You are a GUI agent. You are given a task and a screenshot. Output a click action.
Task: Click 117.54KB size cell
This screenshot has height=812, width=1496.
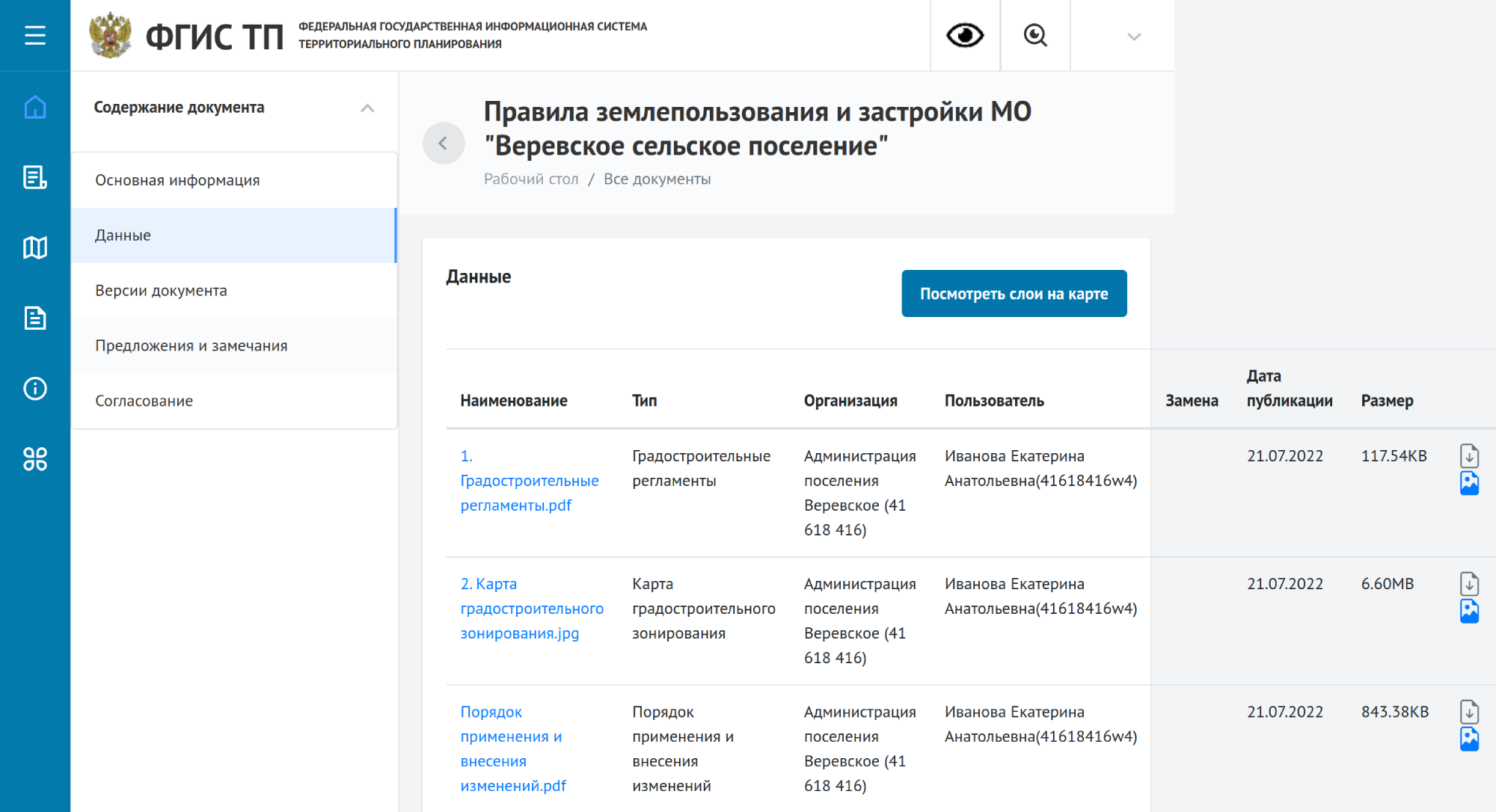click(1394, 456)
